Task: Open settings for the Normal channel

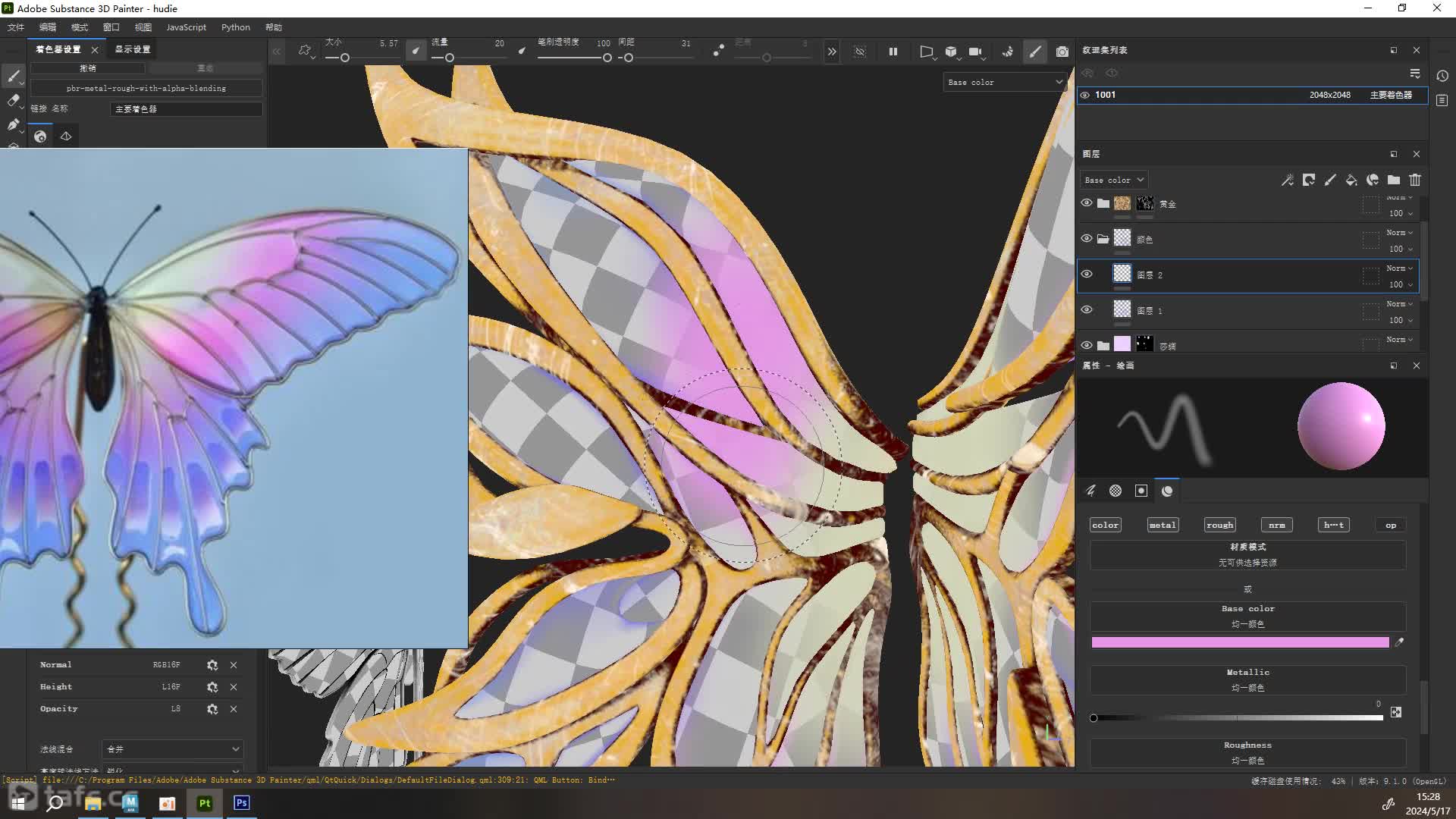Action: point(212,665)
